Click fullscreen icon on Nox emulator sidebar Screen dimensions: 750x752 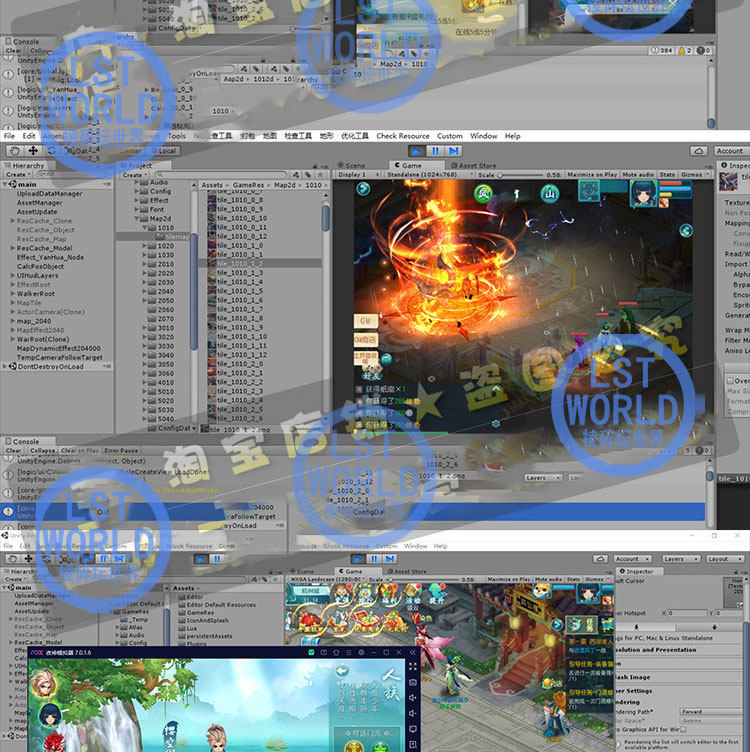(x=413, y=667)
